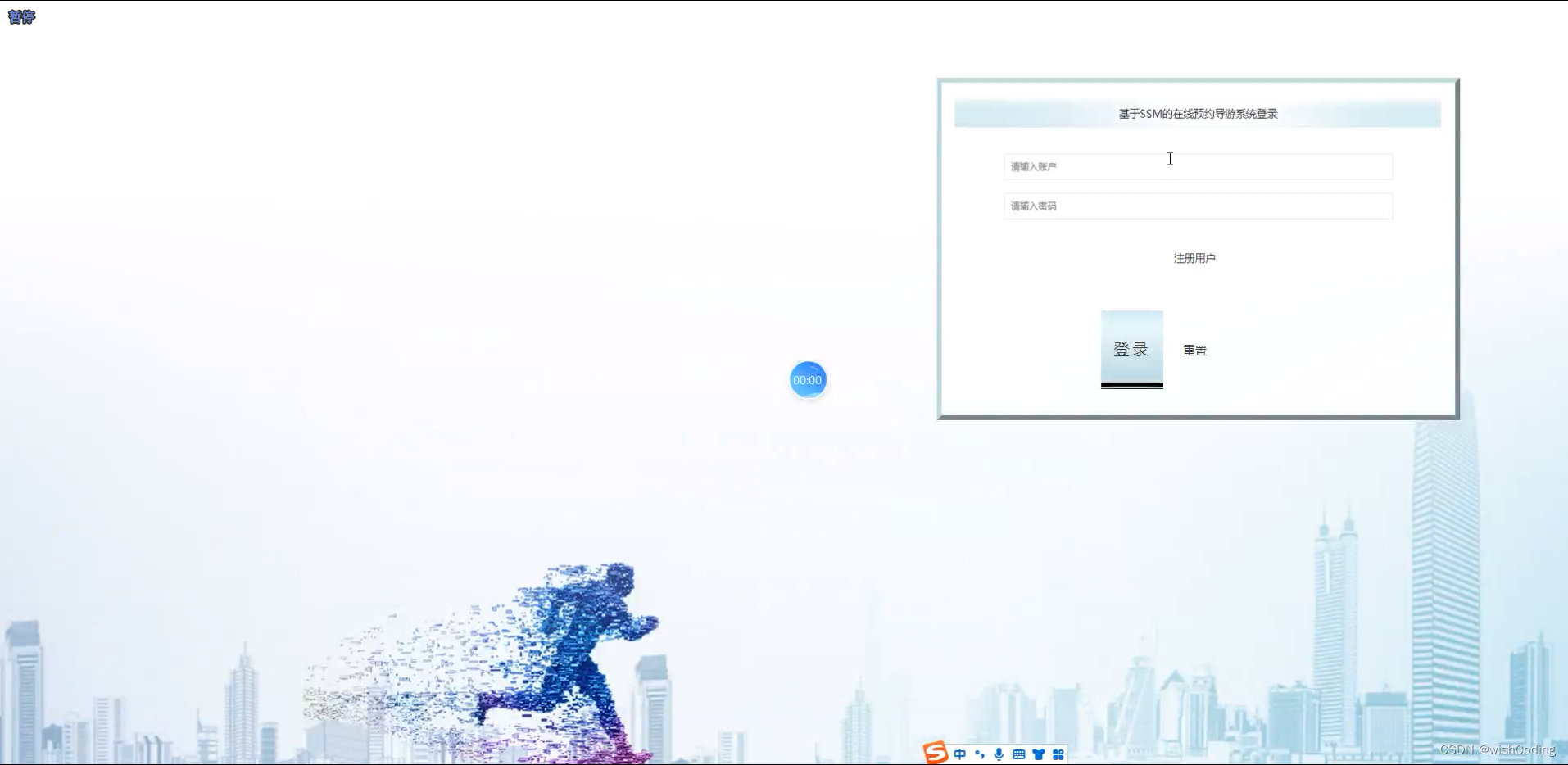This screenshot has width=1568, height=765.
Task: Focus the 请输入密码 password field
Action: (x=1197, y=206)
